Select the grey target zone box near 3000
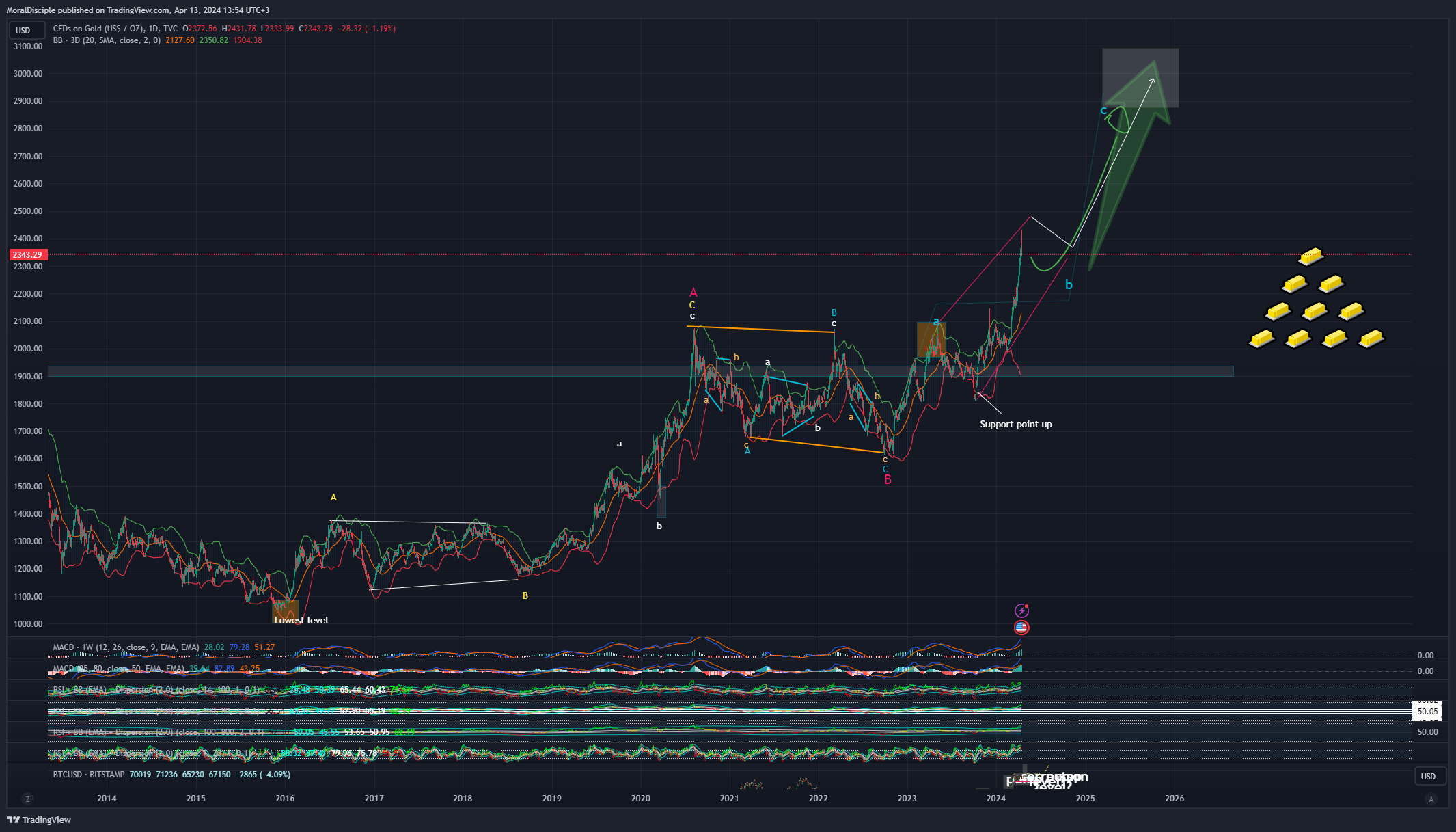 pos(1140,78)
